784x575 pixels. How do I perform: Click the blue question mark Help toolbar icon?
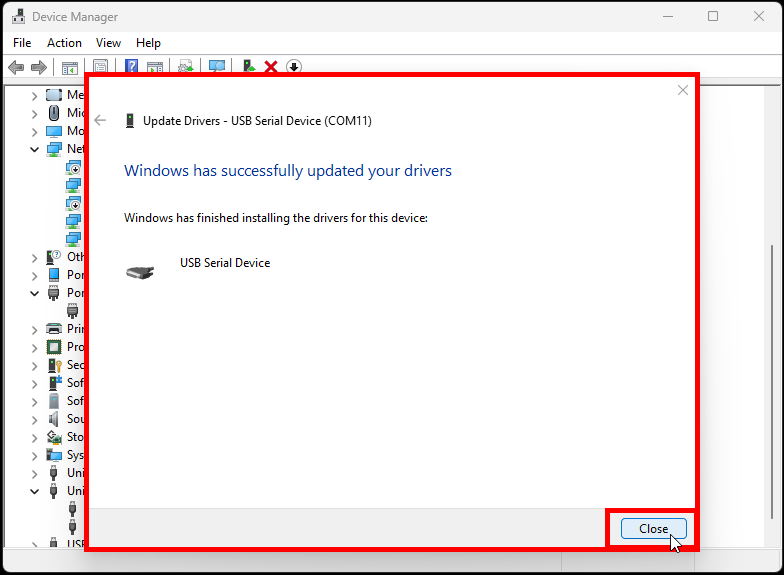click(x=131, y=66)
